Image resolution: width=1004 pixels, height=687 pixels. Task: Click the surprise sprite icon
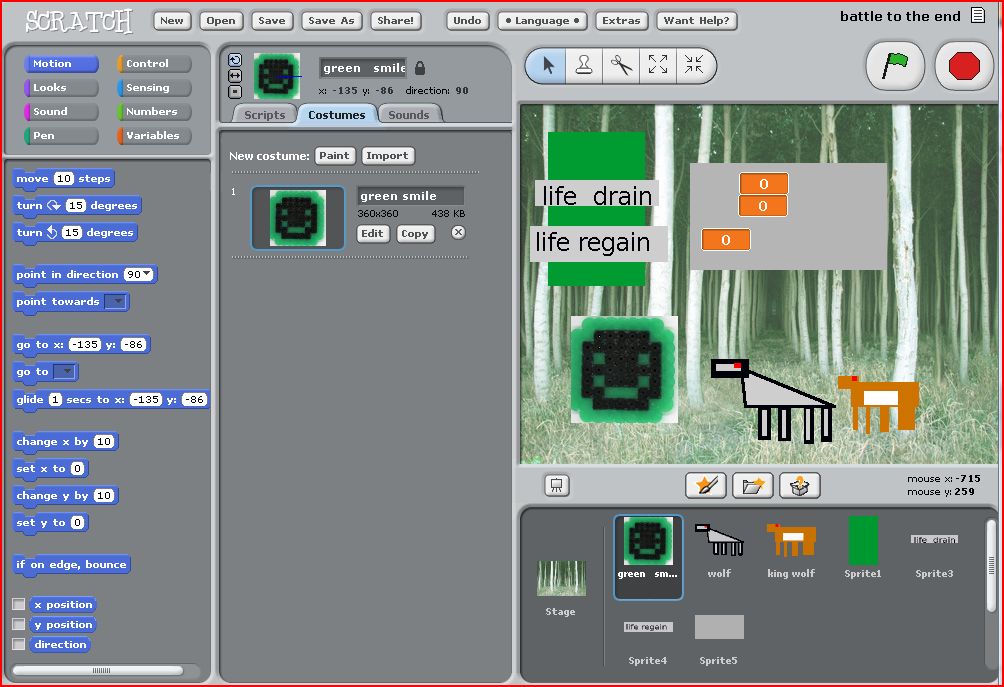[800, 485]
